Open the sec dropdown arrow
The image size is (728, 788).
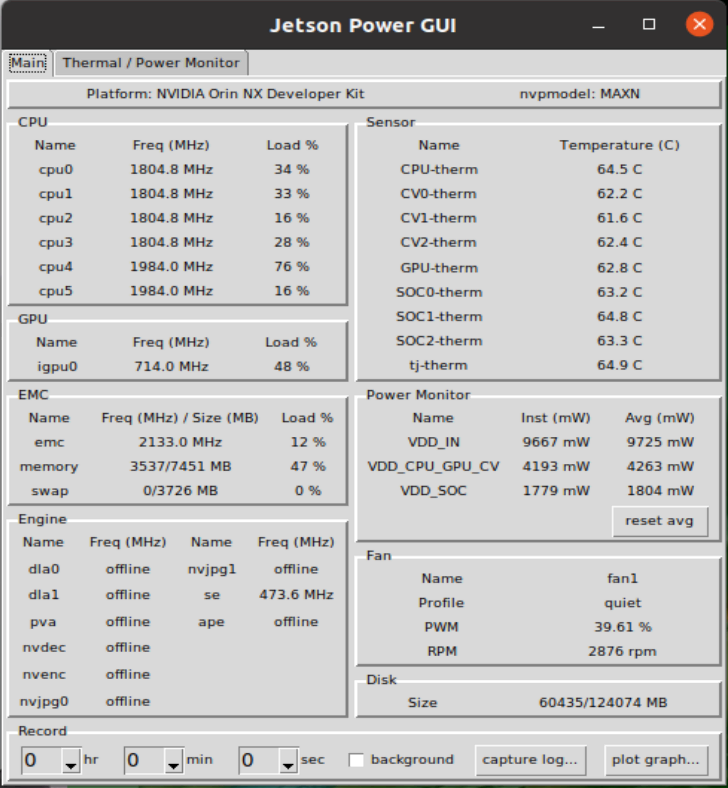point(288,760)
